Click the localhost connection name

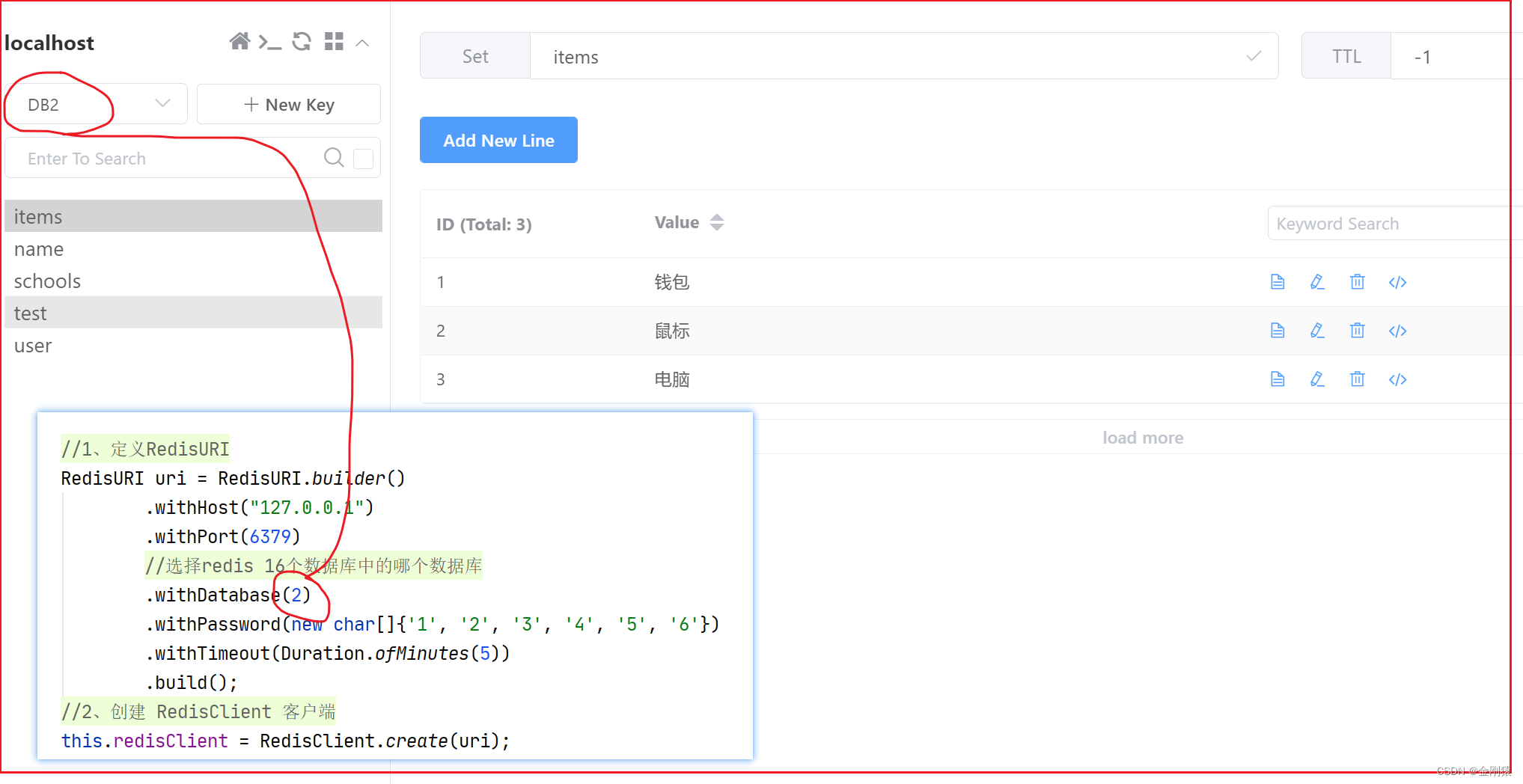[x=49, y=43]
